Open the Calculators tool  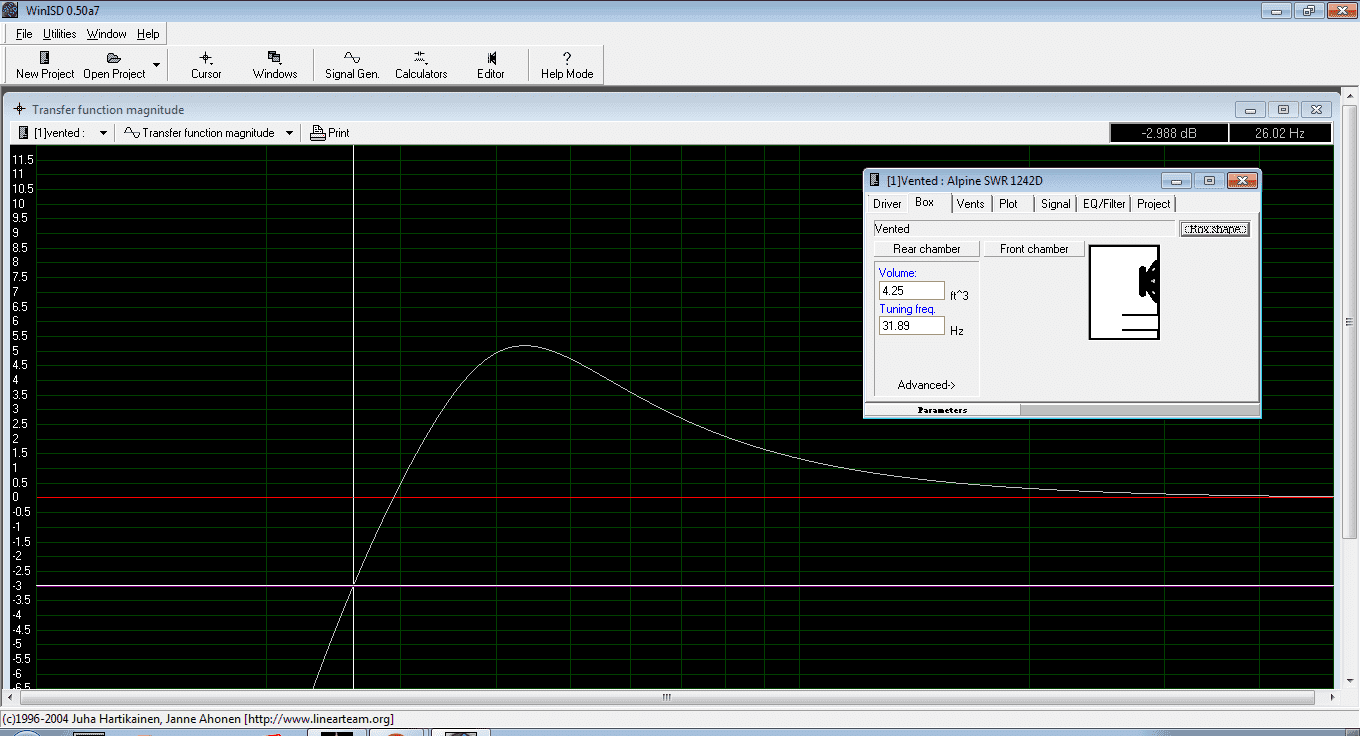coord(421,65)
